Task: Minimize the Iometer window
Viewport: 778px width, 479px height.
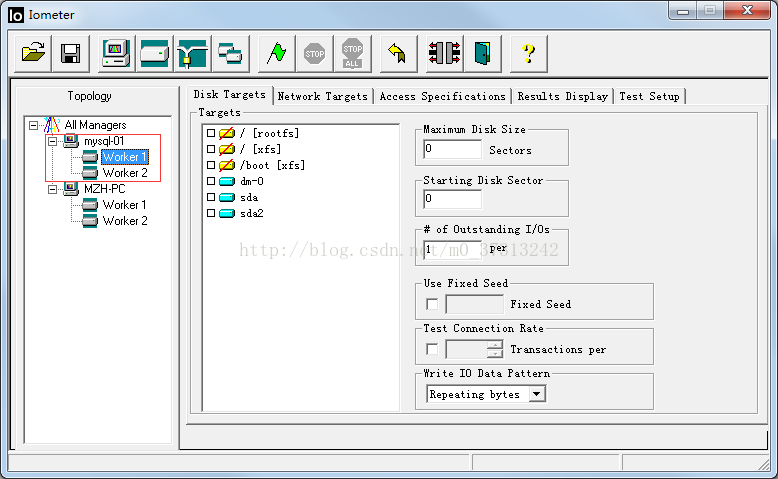Action: (x=683, y=10)
